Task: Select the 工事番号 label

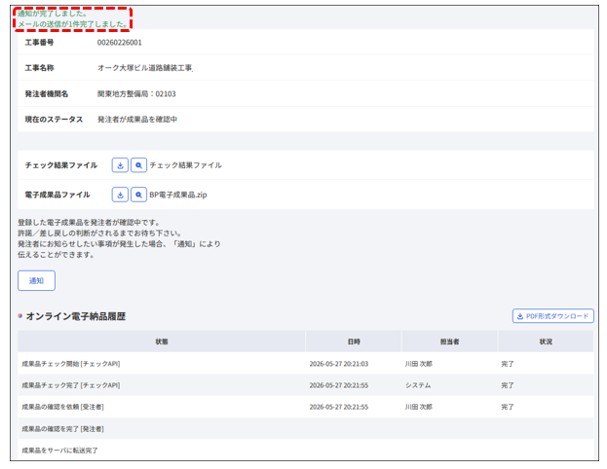Action: [x=39, y=43]
